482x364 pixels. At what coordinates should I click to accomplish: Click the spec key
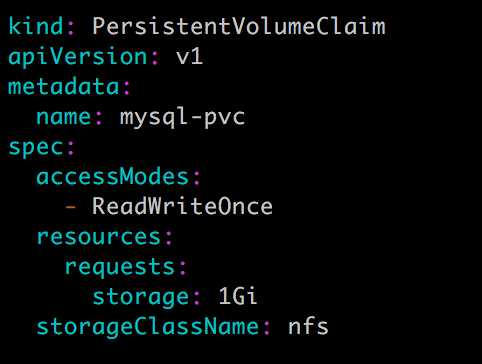pyautogui.click(x=36, y=148)
